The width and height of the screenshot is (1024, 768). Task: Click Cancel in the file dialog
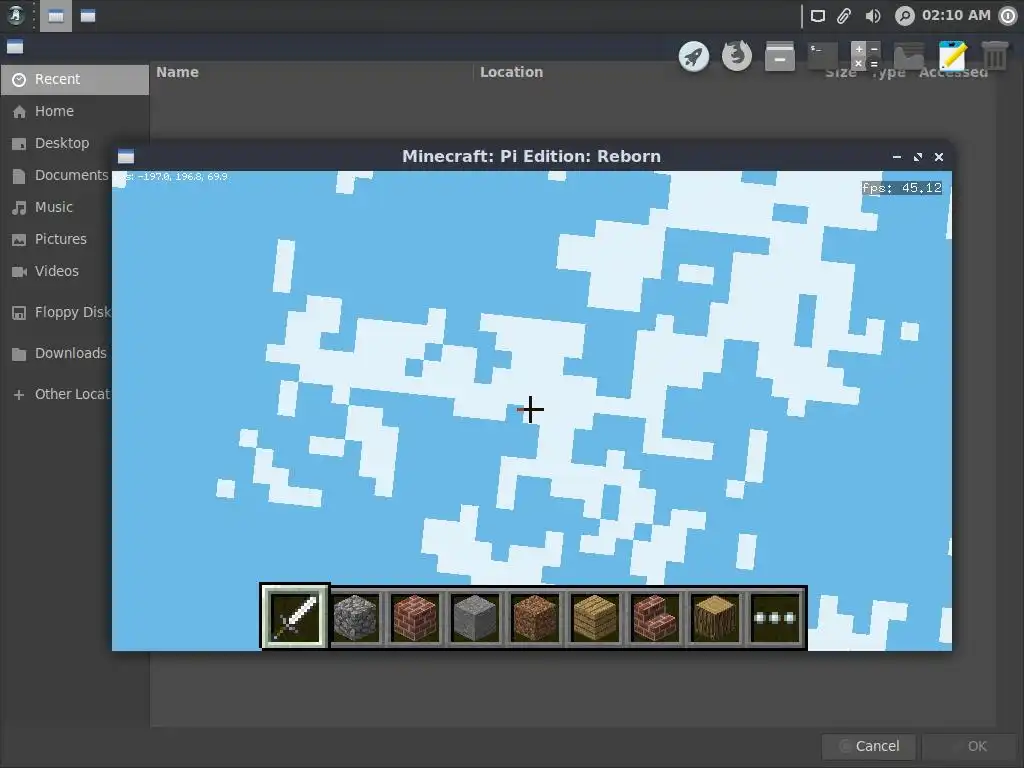click(x=869, y=746)
